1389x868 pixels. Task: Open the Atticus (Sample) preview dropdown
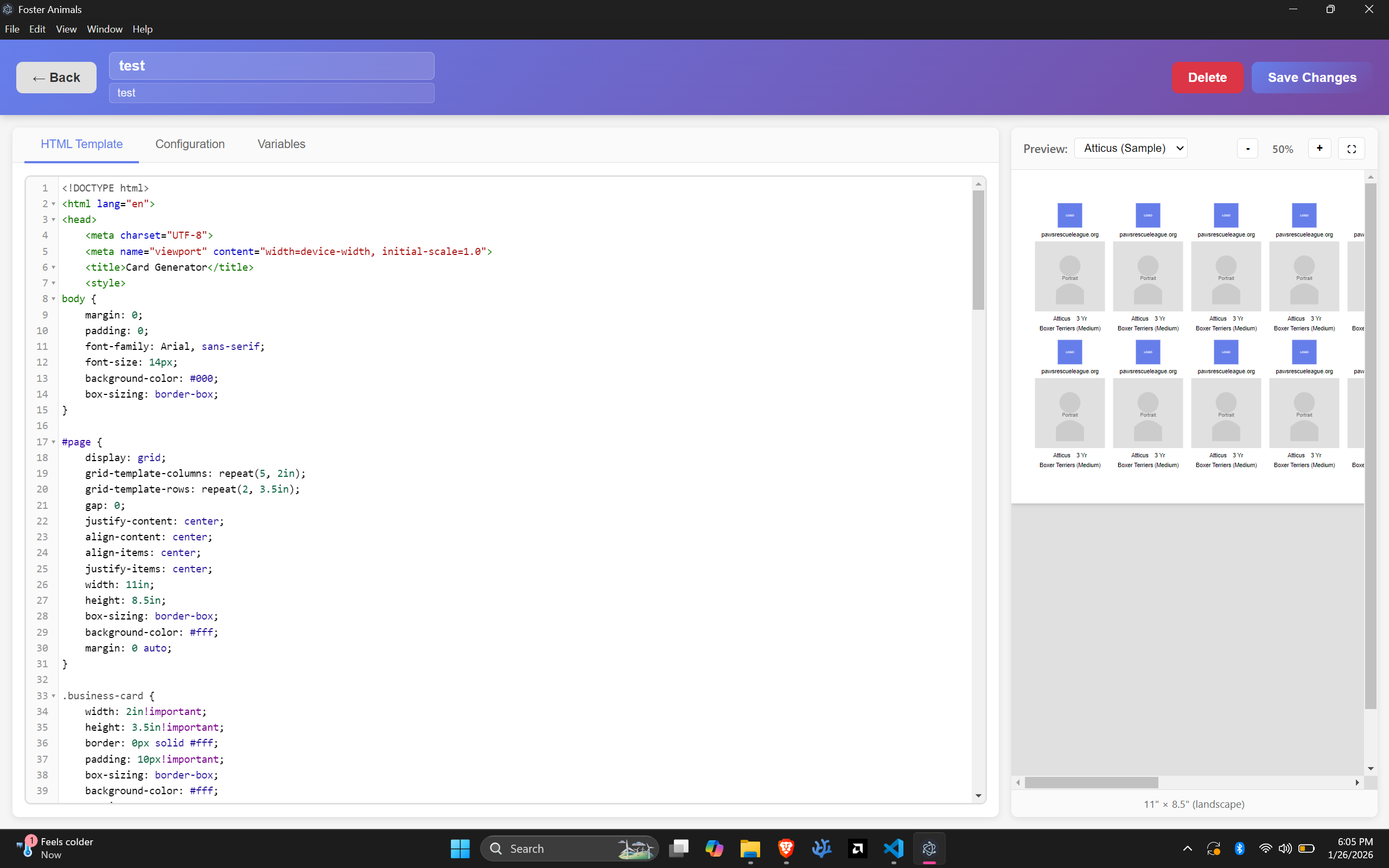click(1130, 148)
